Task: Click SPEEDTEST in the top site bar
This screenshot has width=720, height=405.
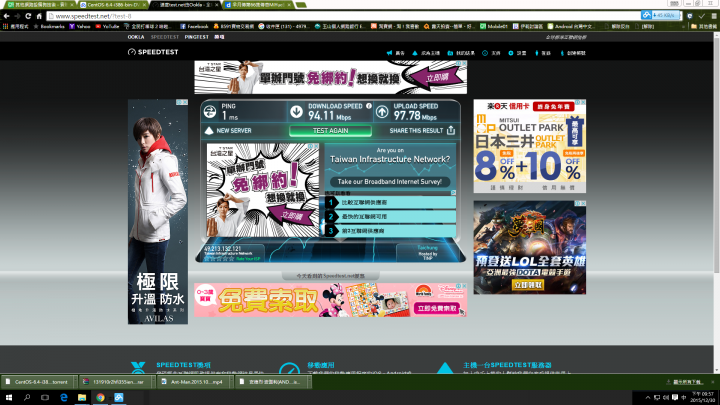Action: click(164, 37)
